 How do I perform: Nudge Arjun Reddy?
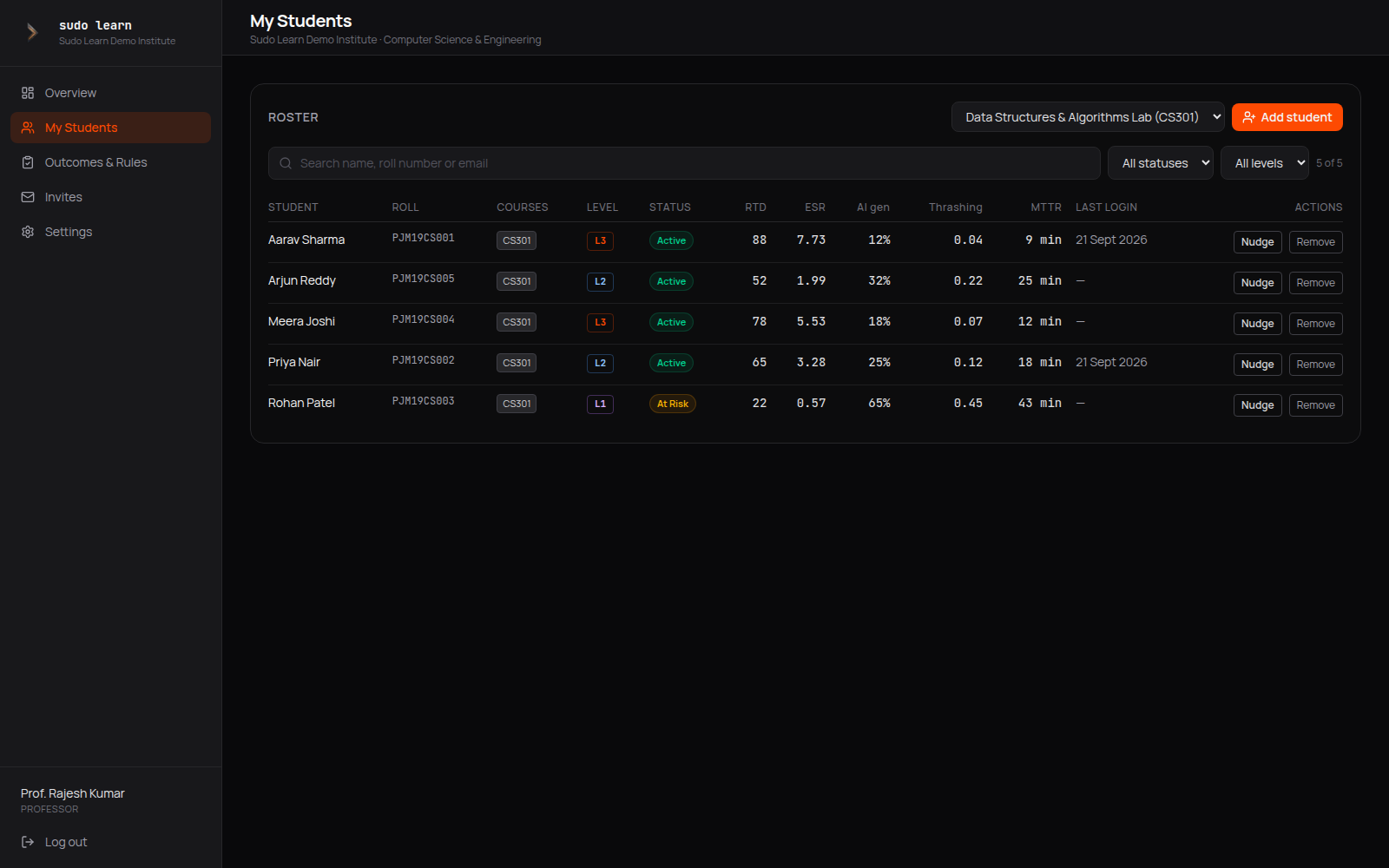click(1257, 283)
